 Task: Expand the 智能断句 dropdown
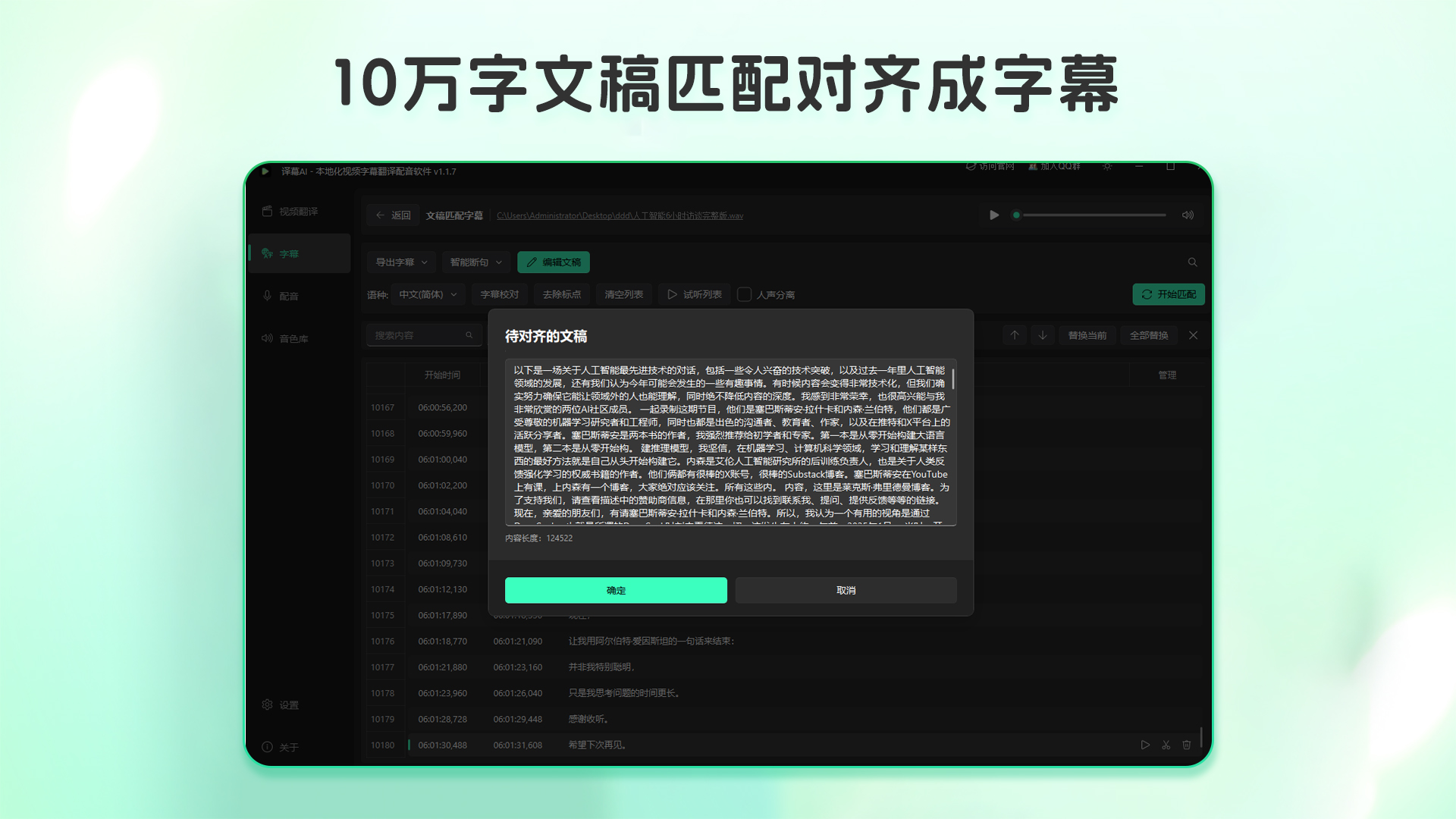[476, 262]
